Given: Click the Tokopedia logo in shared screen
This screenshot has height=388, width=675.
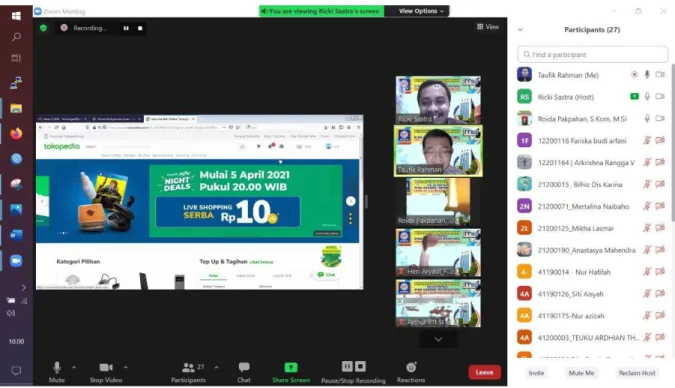Looking at the screenshot, I should click(62, 146).
